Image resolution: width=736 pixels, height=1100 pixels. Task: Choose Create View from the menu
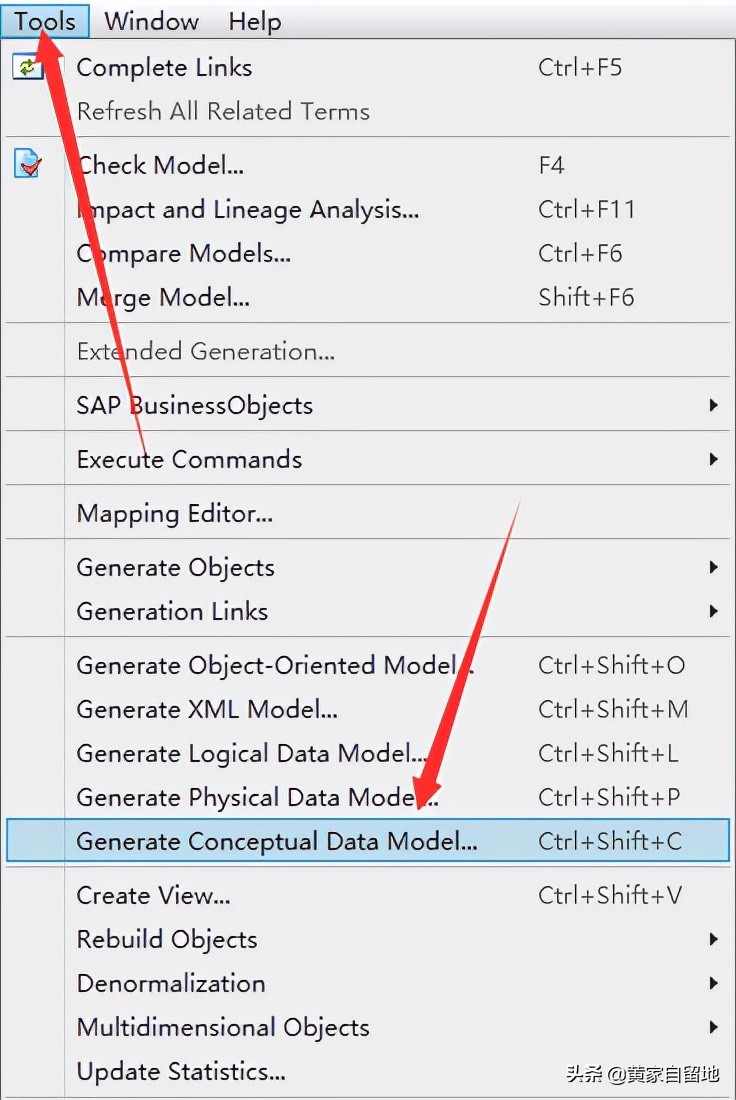click(153, 895)
